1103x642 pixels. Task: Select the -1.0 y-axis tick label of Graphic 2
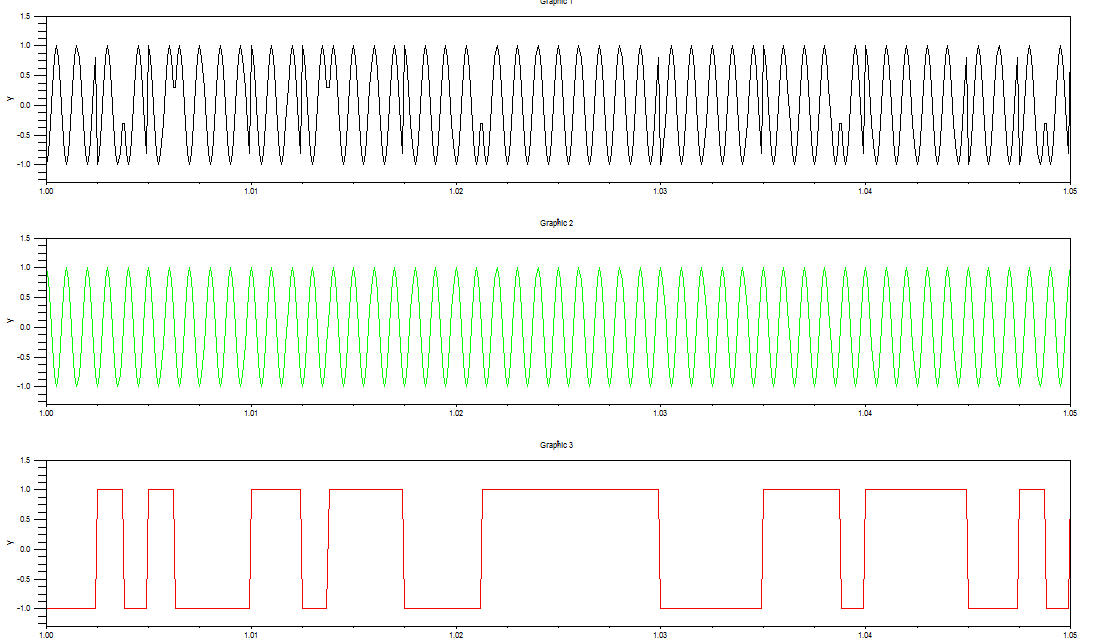[x=24, y=387]
